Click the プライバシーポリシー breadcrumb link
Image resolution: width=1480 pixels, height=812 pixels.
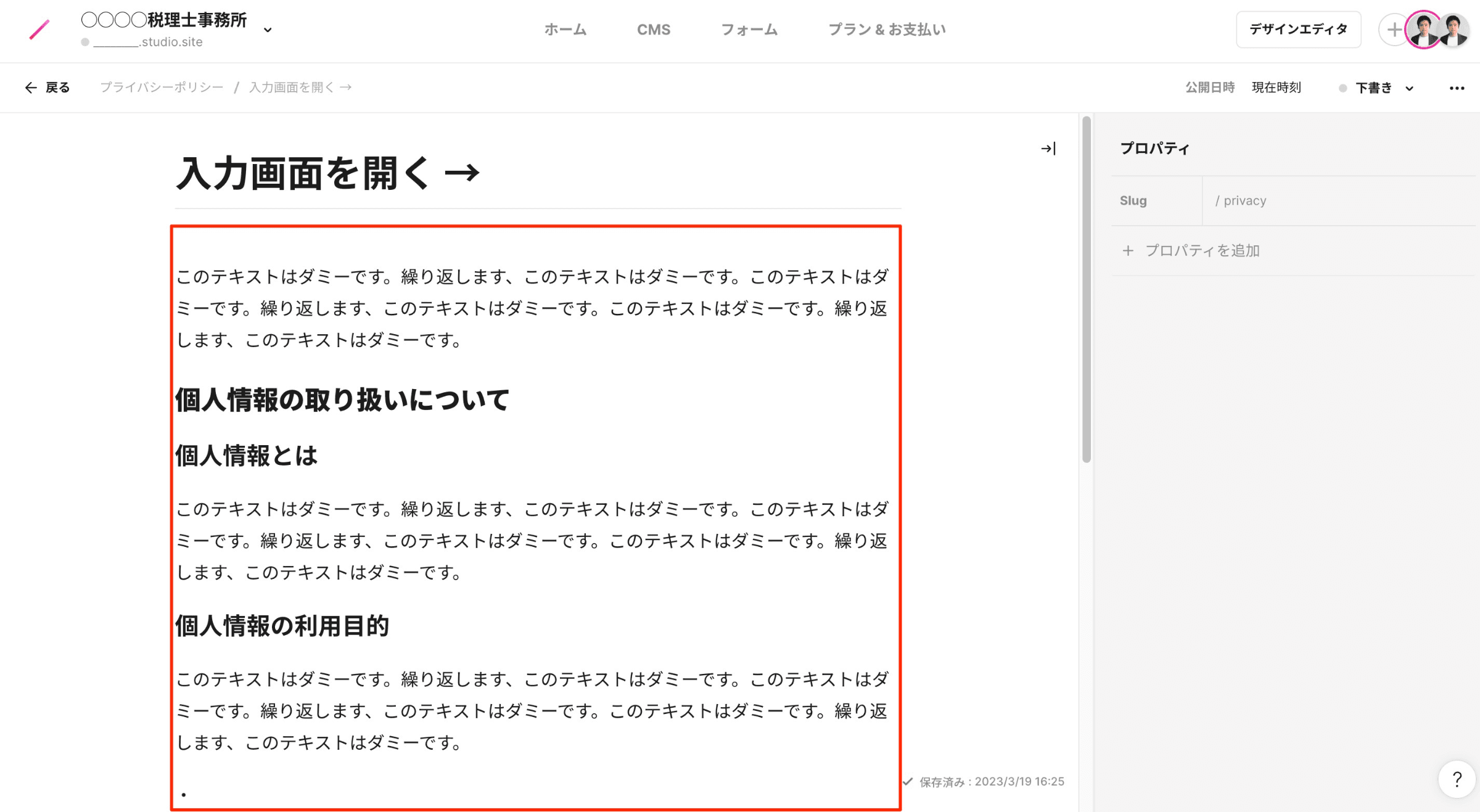click(x=162, y=88)
